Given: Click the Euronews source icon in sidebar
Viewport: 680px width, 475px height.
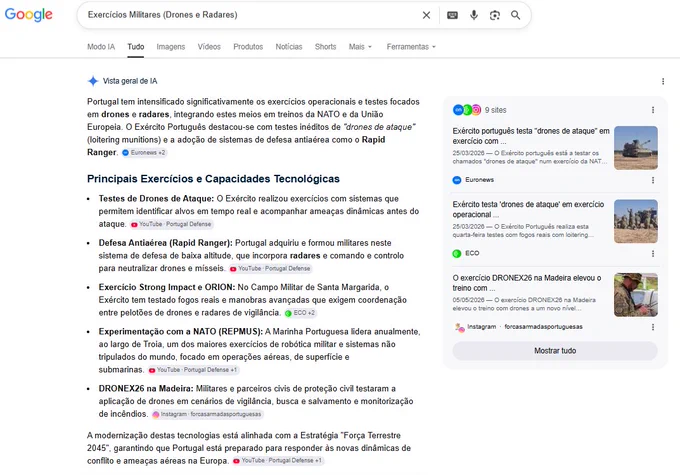Looking at the screenshot, I should pos(457,180).
